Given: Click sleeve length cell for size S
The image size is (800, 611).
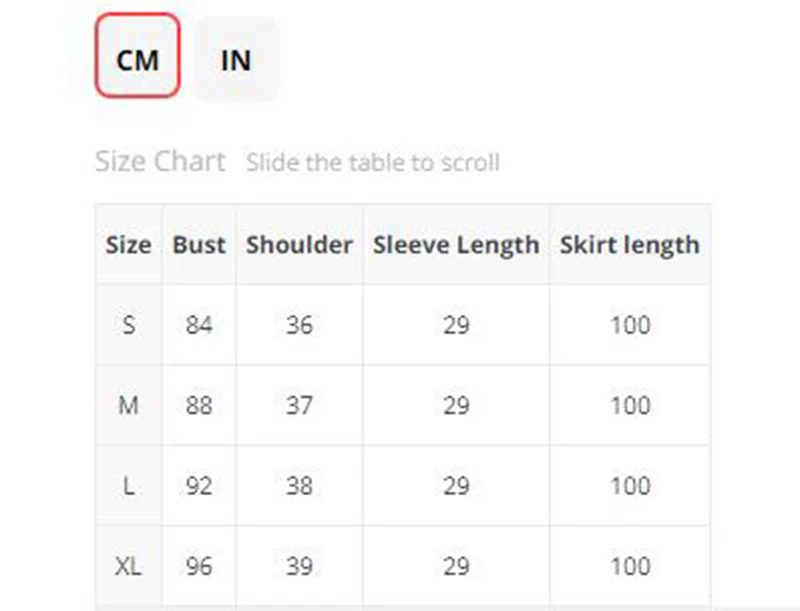Looking at the screenshot, I should point(456,325).
